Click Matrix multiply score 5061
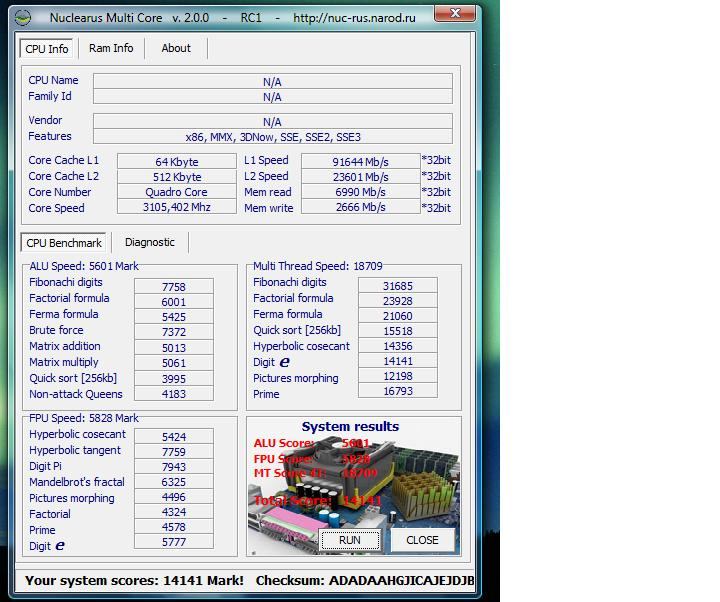720x602 pixels. [x=174, y=363]
